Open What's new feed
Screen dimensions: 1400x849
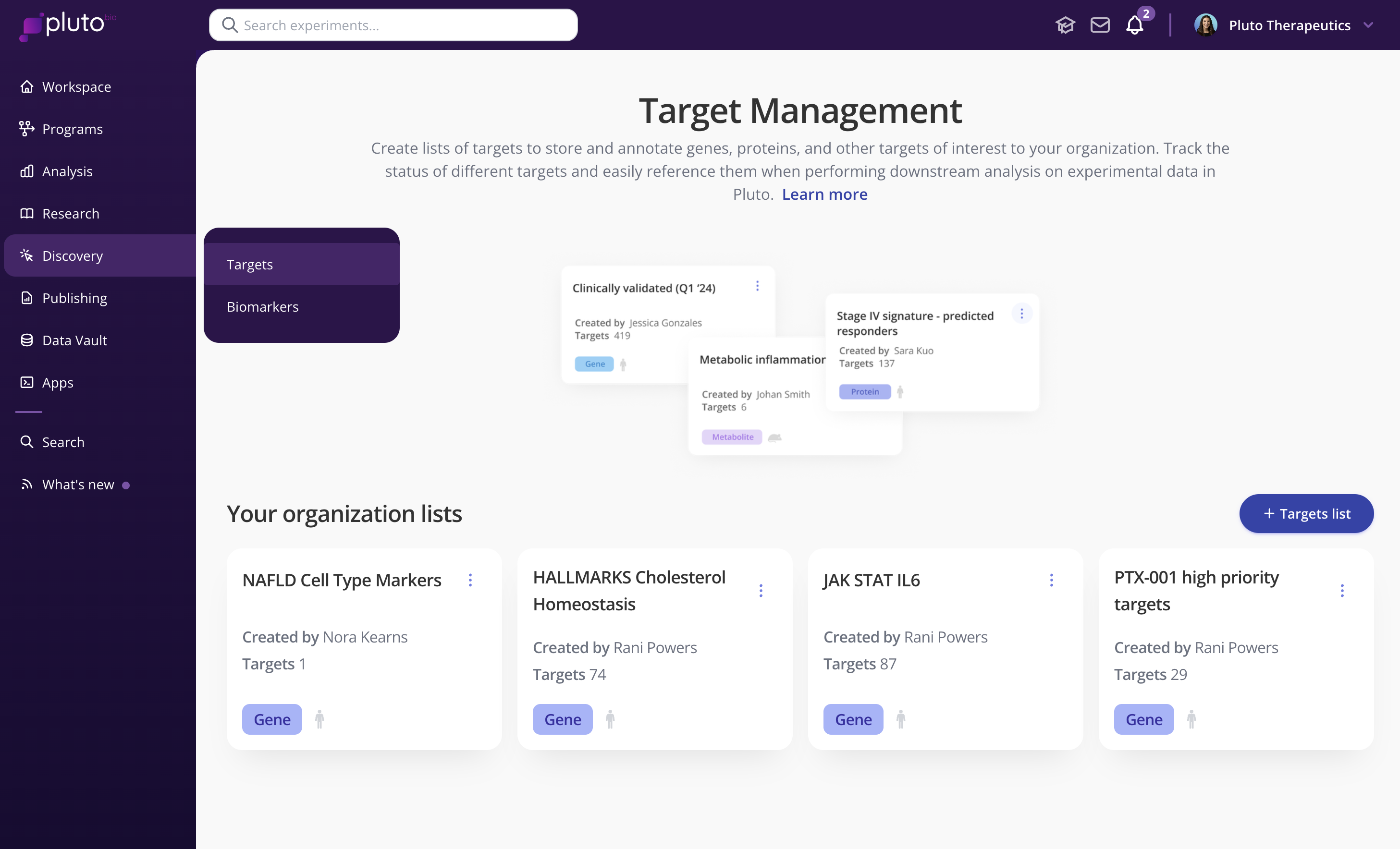pyautogui.click(x=78, y=485)
